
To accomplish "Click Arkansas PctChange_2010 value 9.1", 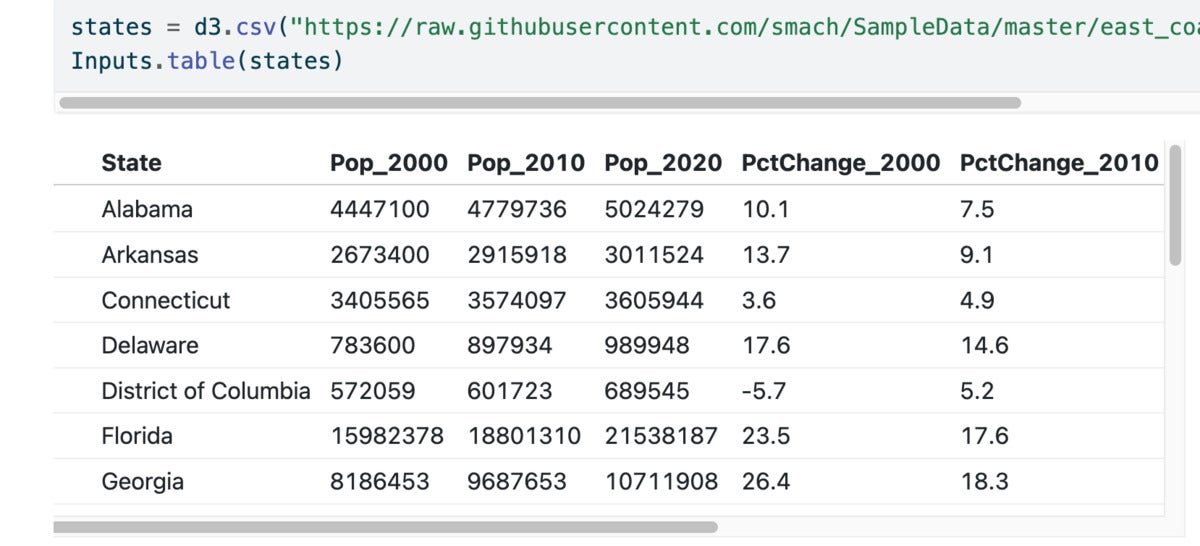I will pos(977,255).
